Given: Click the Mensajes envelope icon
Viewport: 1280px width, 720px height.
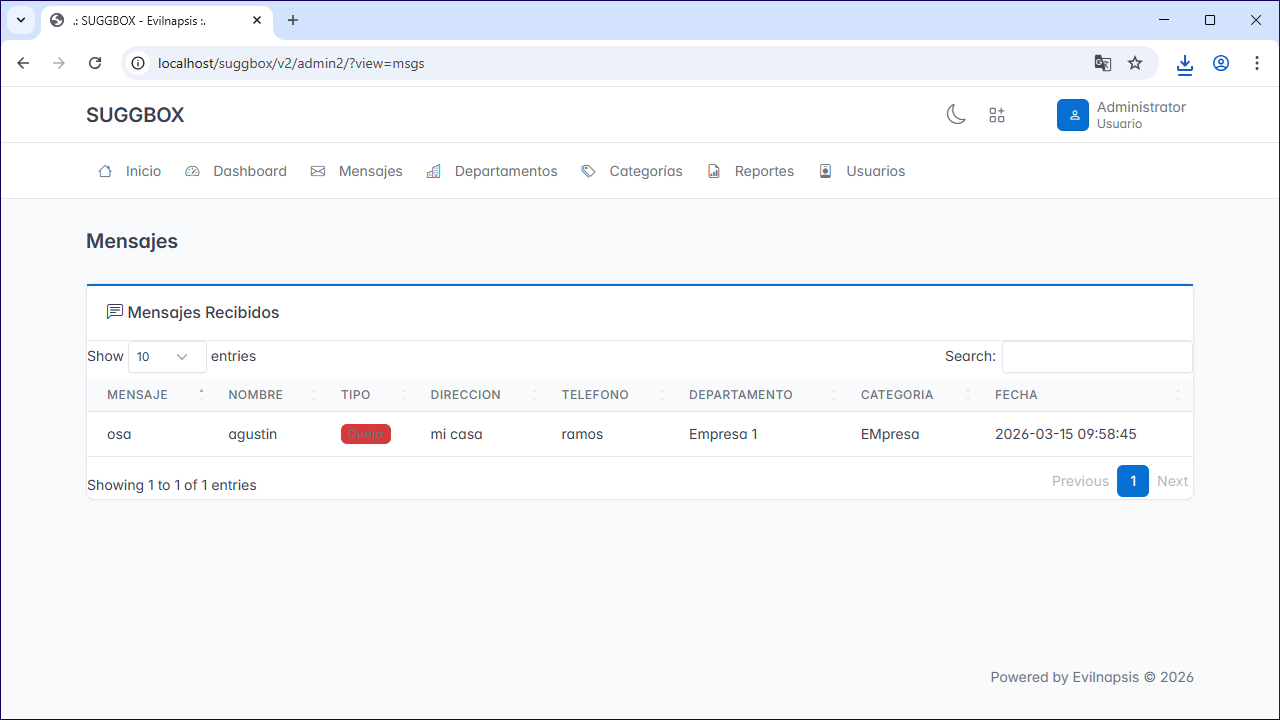Looking at the screenshot, I should [318, 171].
